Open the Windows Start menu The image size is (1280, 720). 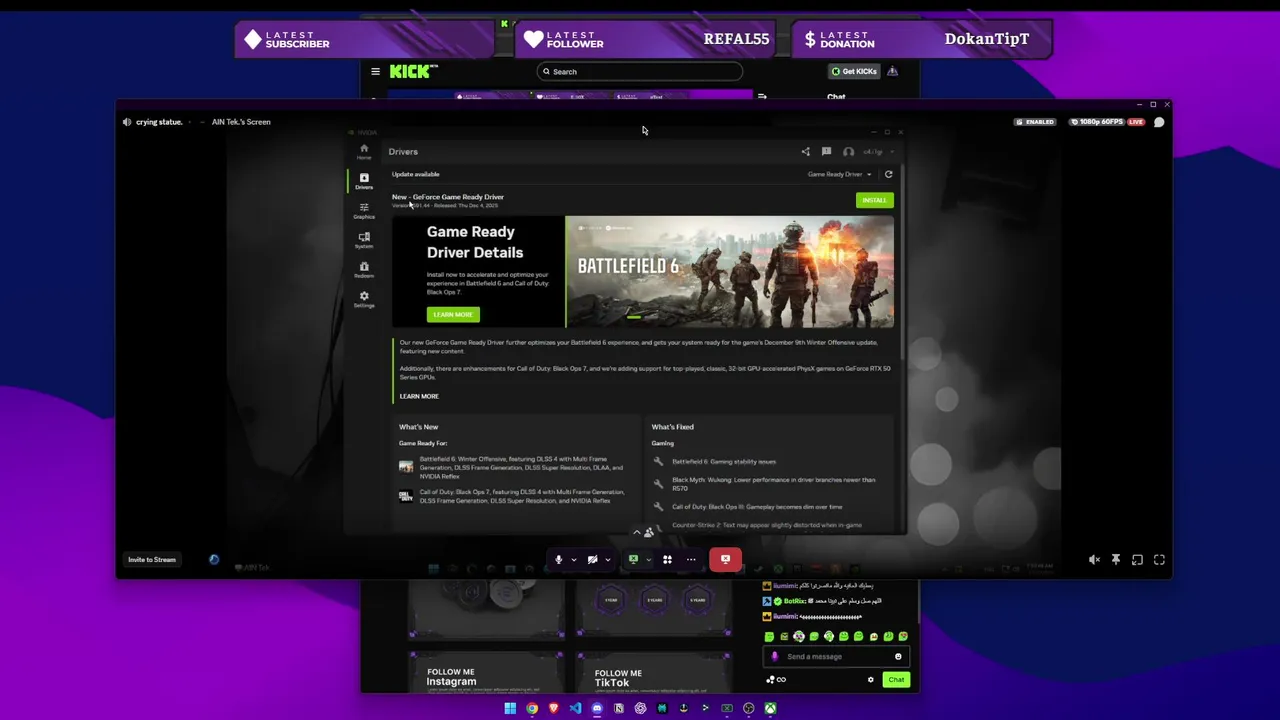(x=510, y=708)
